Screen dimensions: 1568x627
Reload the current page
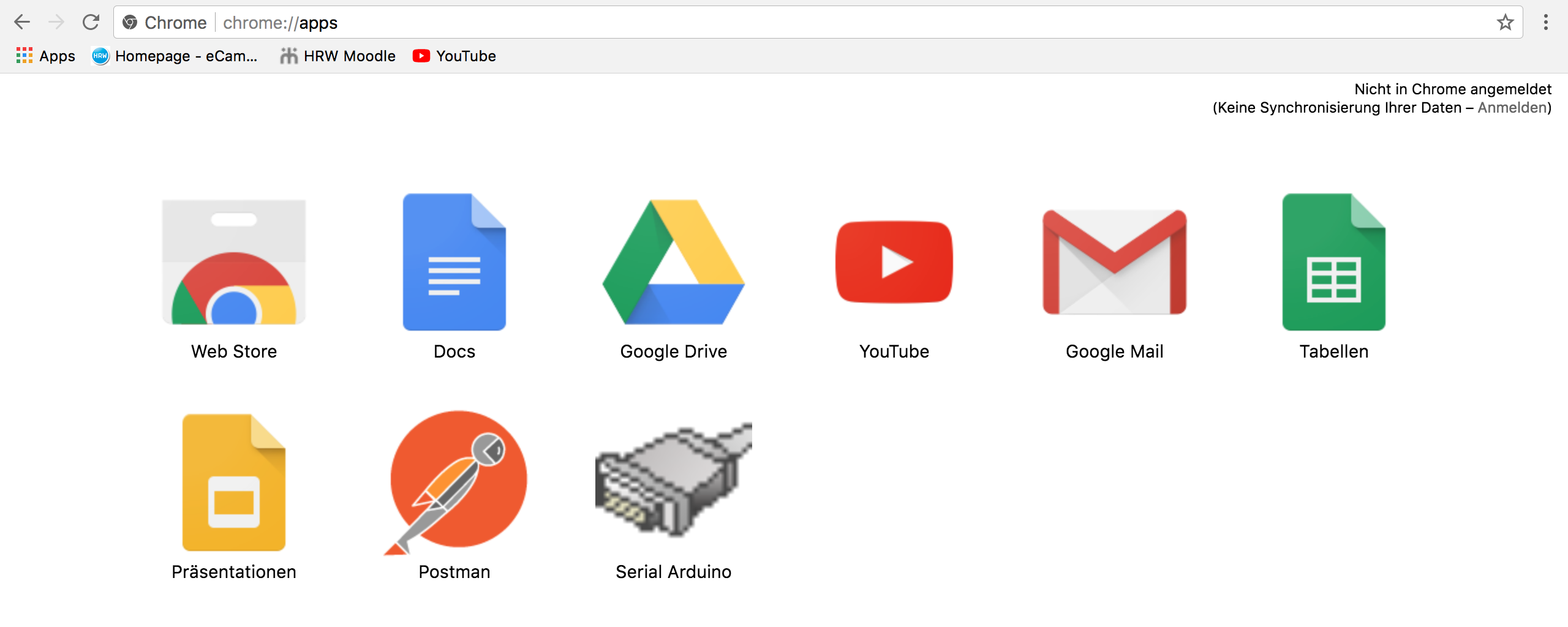[x=91, y=23]
